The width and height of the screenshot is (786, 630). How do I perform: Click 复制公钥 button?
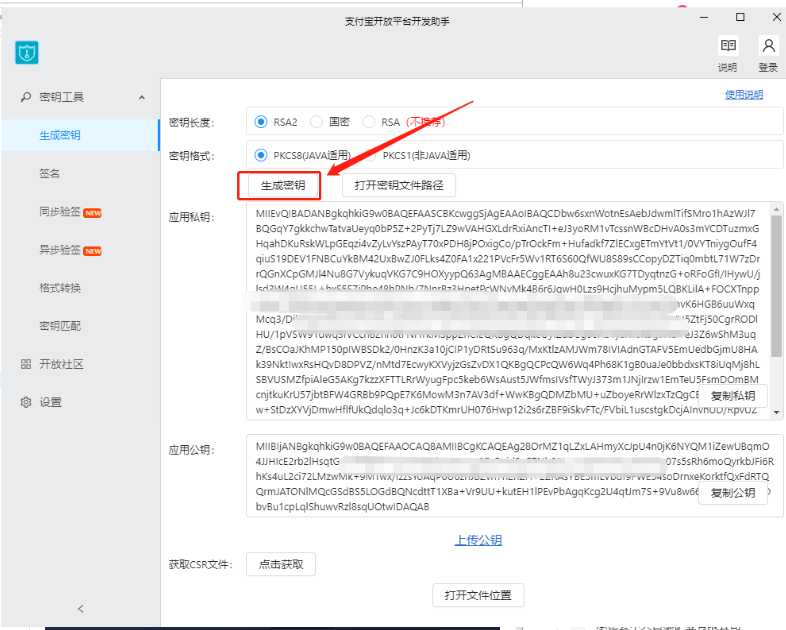(x=733, y=493)
